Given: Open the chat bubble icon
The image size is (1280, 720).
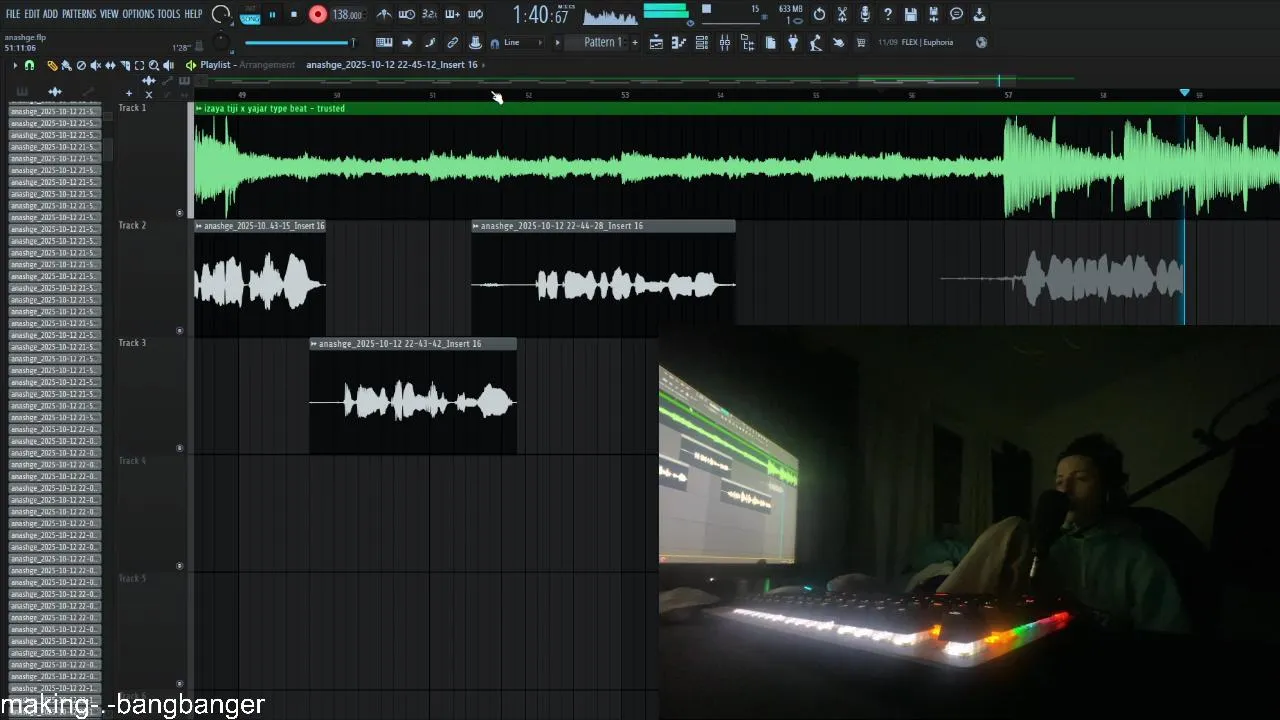Looking at the screenshot, I should coord(957,14).
